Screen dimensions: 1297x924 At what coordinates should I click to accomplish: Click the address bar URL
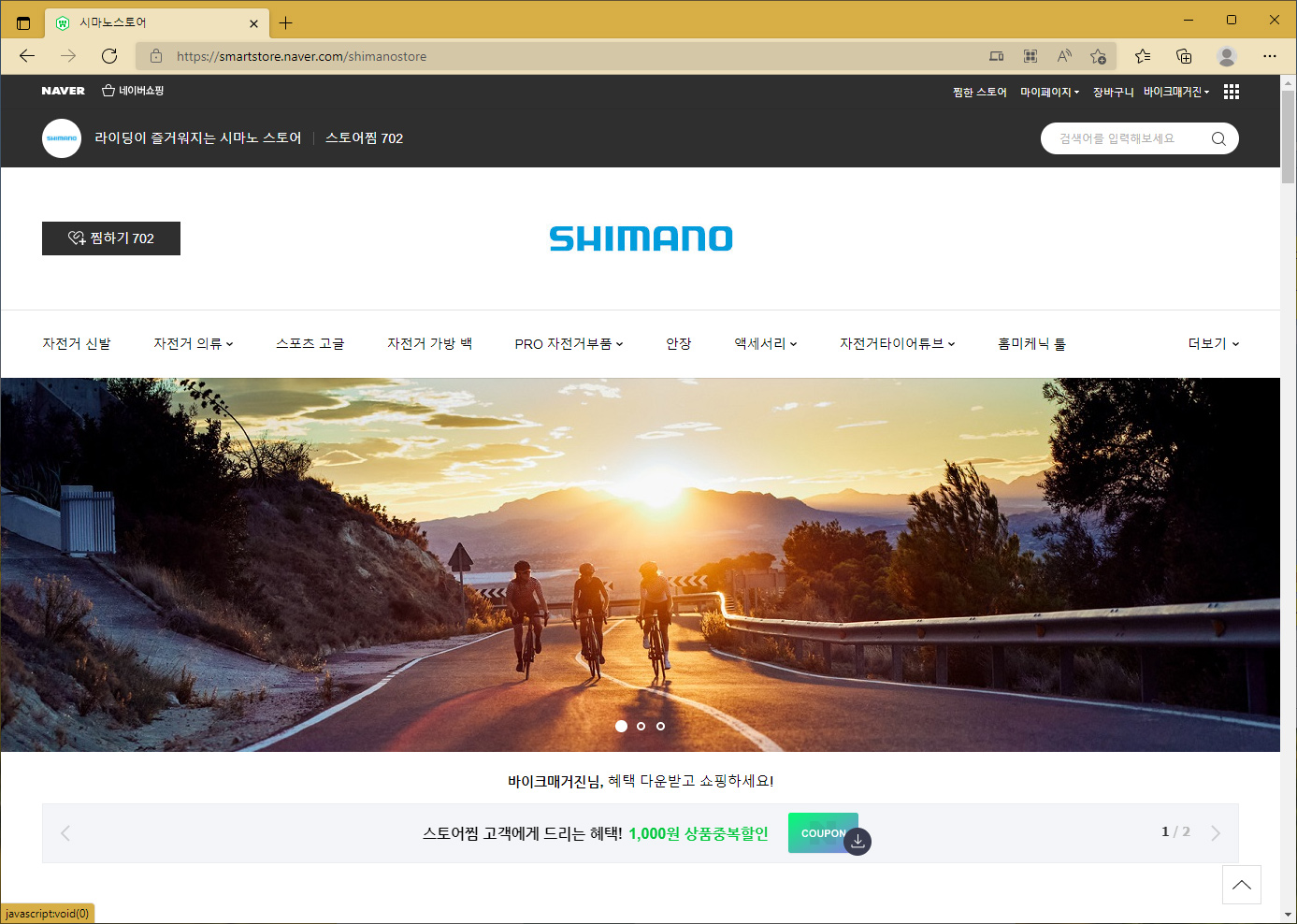coord(301,56)
